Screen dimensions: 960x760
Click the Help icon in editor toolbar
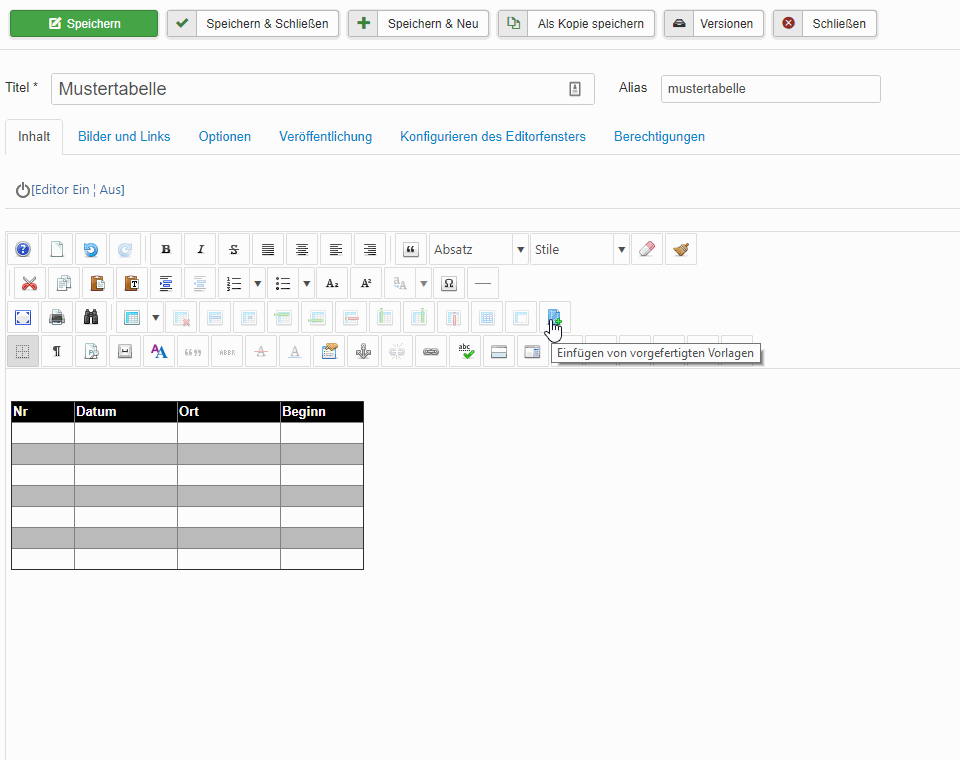click(x=23, y=250)
